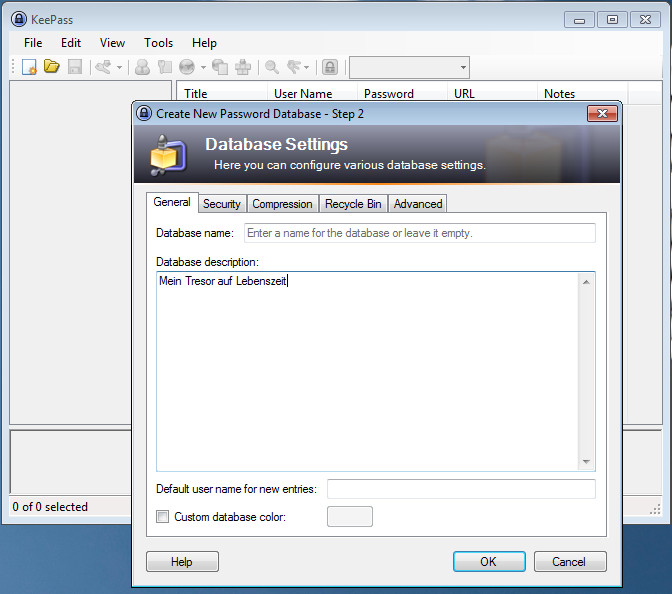Confirm settings with the OK button
The image size is (672, 594).
coord(489,561)
